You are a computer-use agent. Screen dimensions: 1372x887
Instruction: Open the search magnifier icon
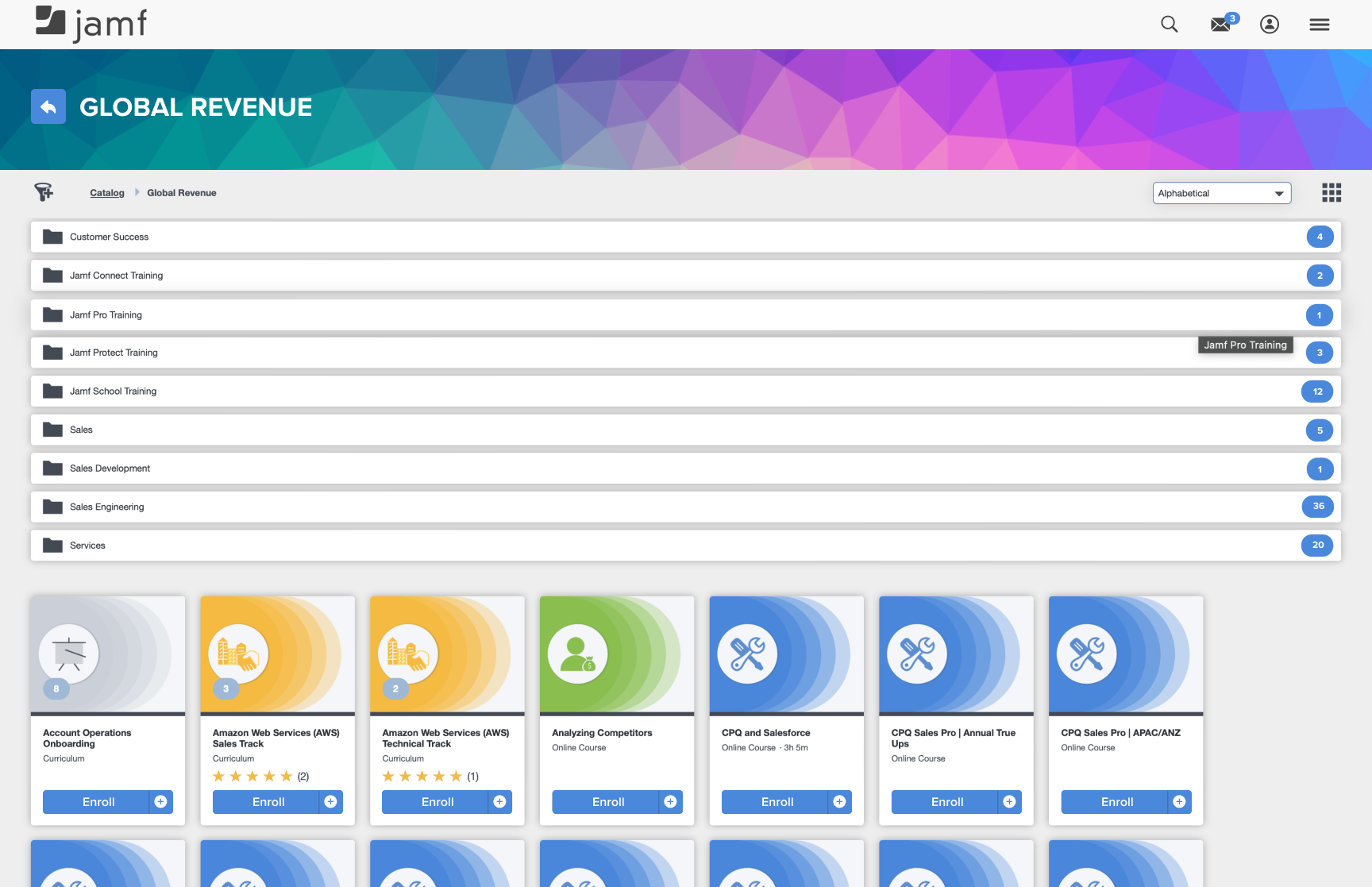(x=1169, y=25)
